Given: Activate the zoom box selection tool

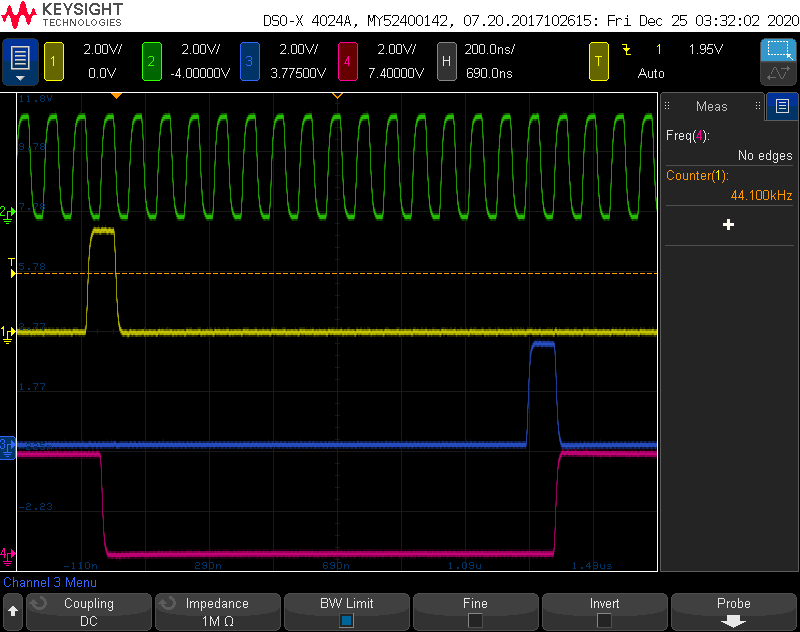Looking at the screenshot, I should click(779, 50).
